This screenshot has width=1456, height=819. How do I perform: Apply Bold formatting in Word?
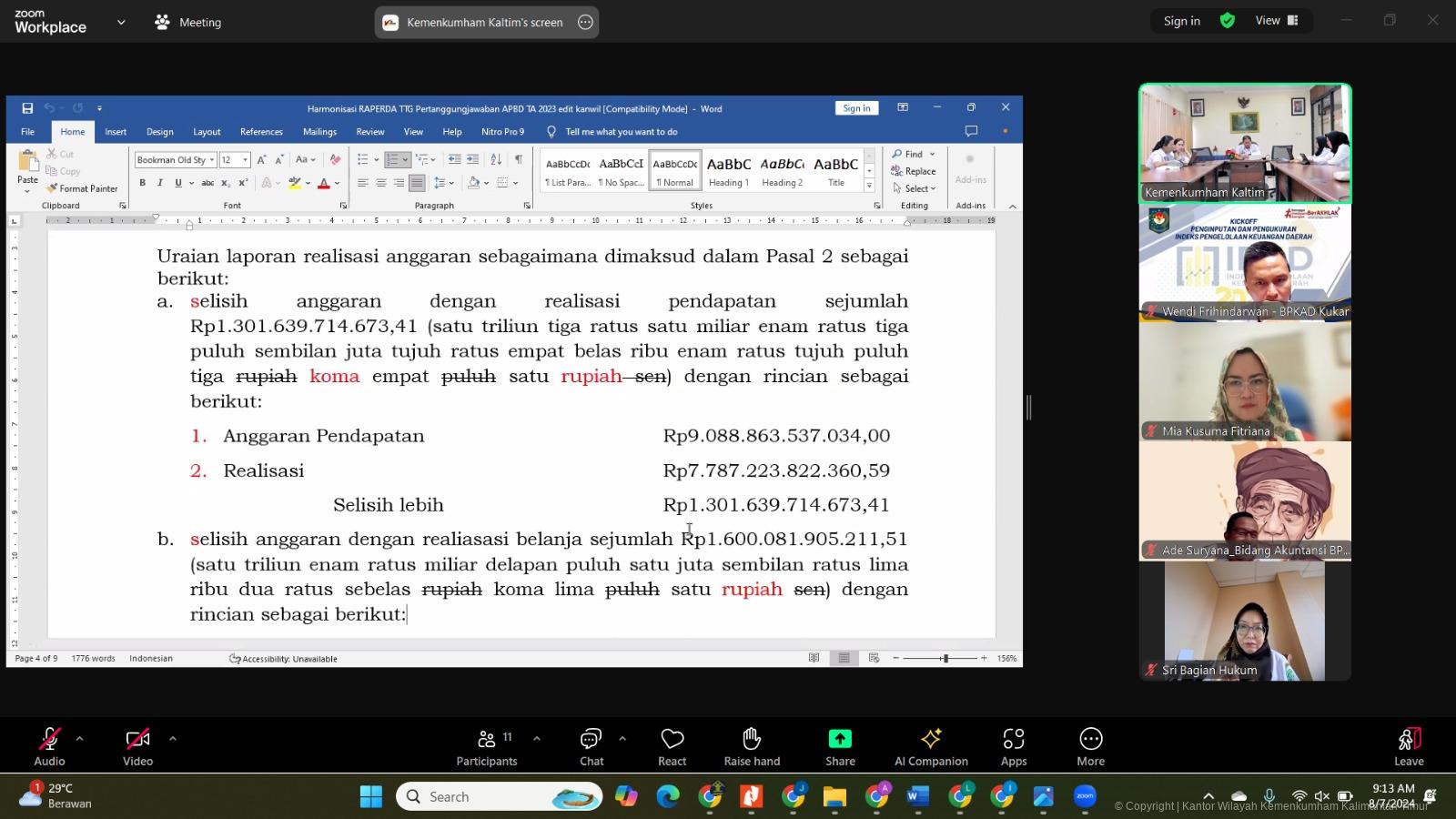point(142,183)
